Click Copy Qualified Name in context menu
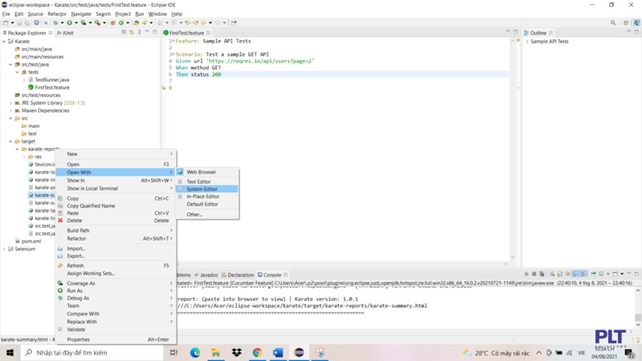 [116, 206]
